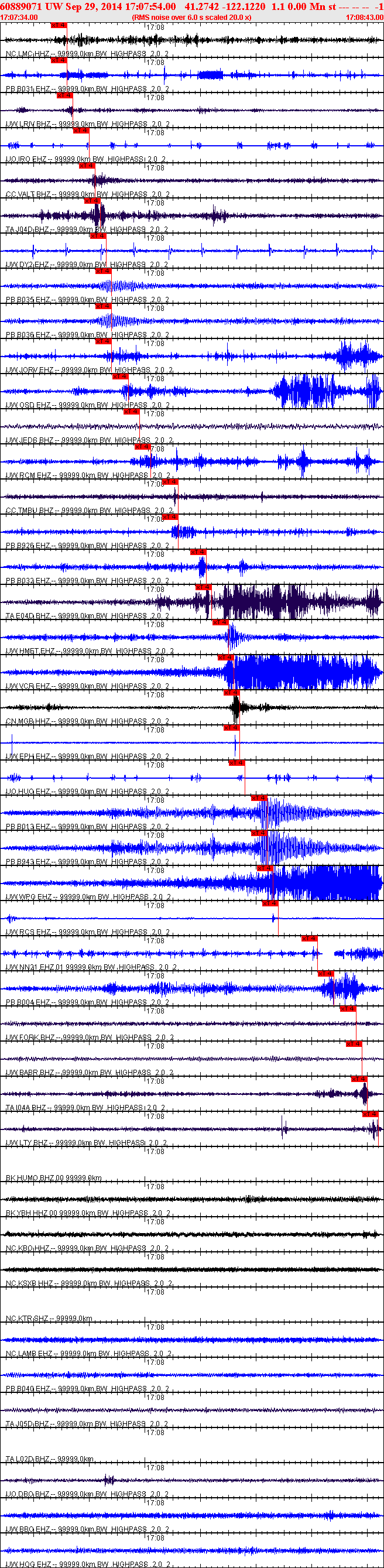The width and height of the screenshot is (384, 1568).
Task: Click the end time 17:08:43.00 label
Action: click(365, 18)
